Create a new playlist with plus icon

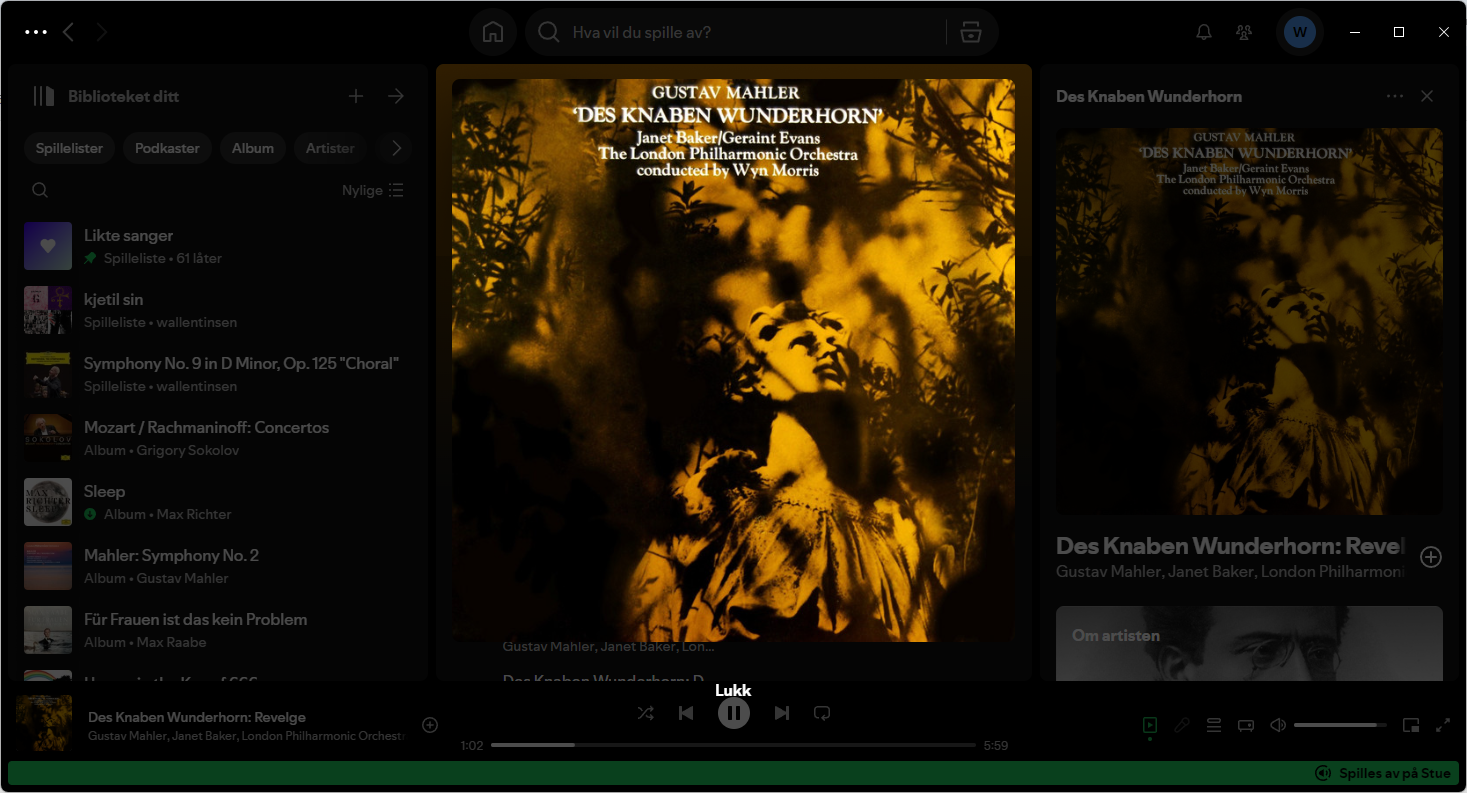pos(356,96)
